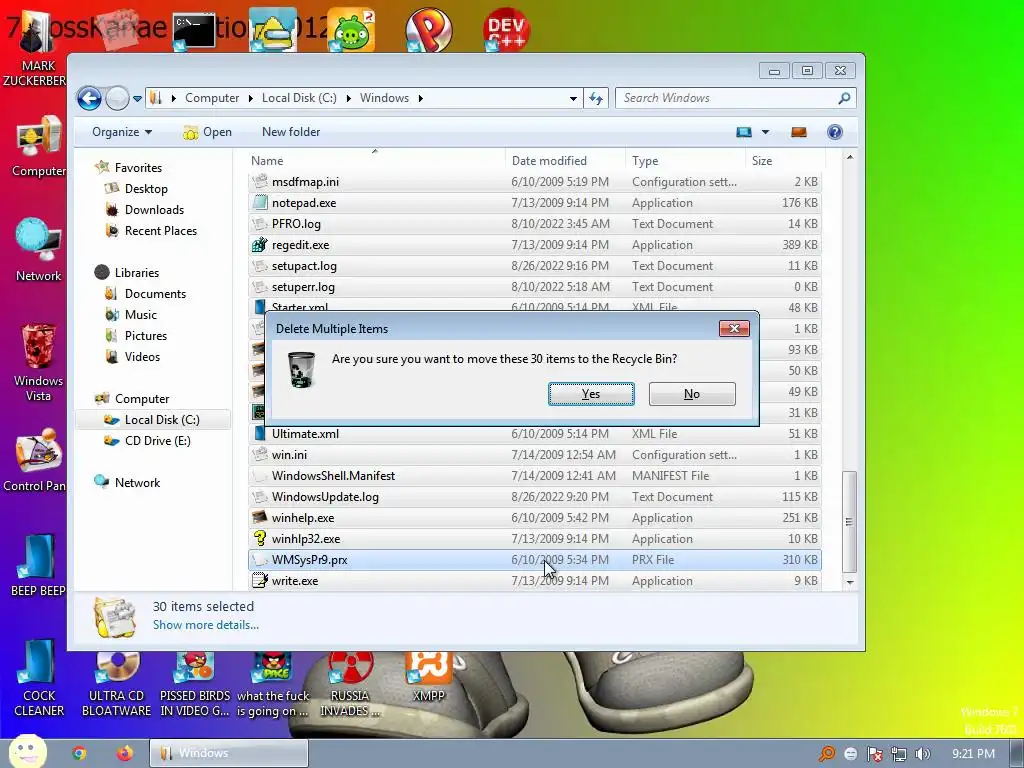Select the winhlp32.exe question mark icon
Screen dimensions: 1024x768
(x=260, y=539)
